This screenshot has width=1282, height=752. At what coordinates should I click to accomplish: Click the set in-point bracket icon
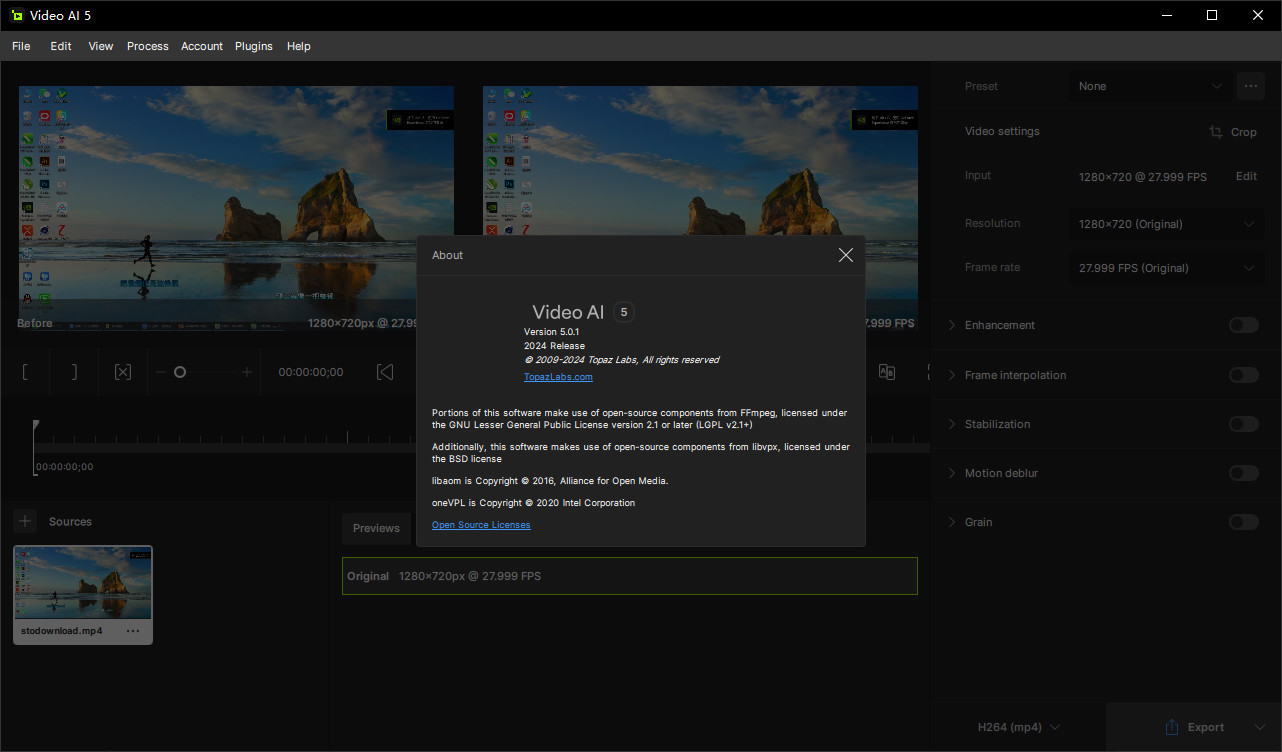tap(26, 372)
